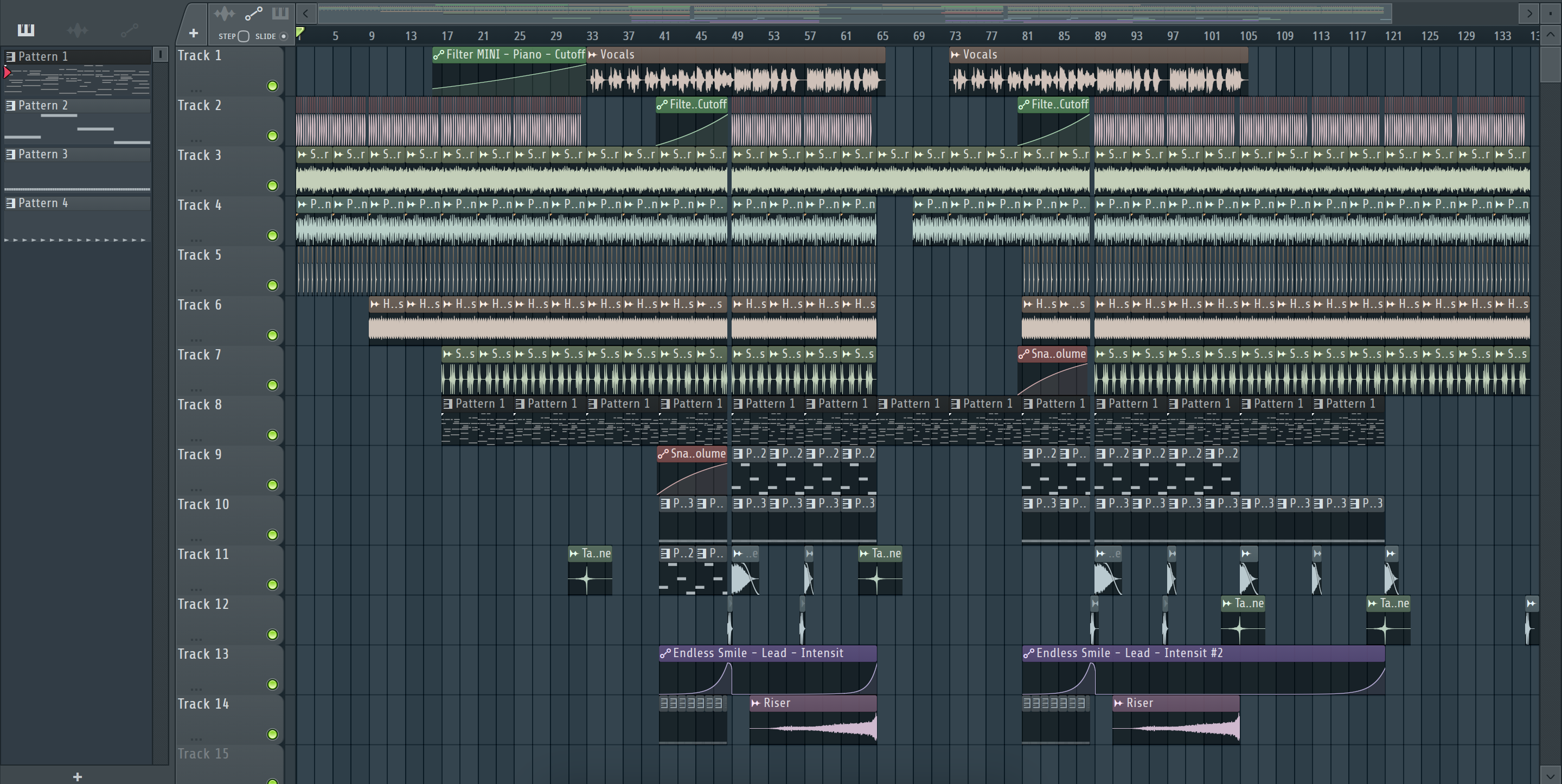The width and height of the screenshot is (1562, 784).
Task: Click bar 33 on the timeline ruler
Action: pos(592,36)
